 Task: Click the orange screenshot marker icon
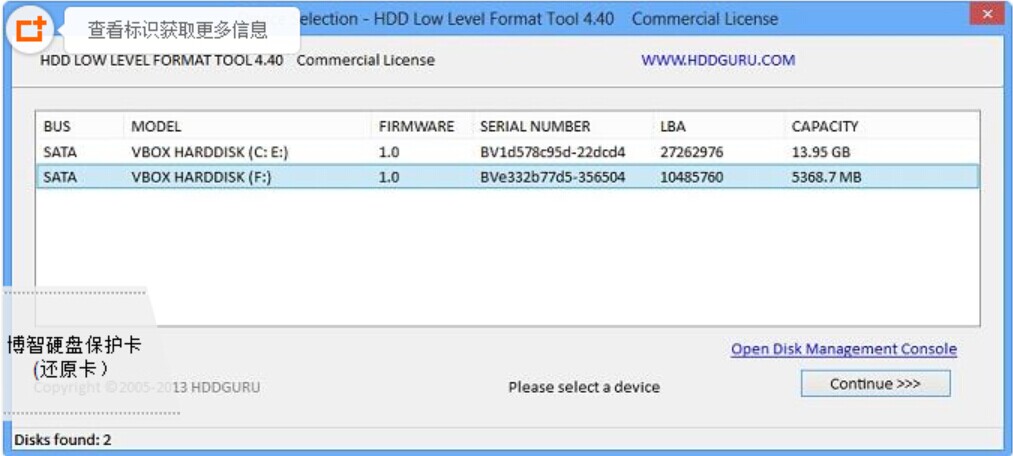(x=31, y=30)
